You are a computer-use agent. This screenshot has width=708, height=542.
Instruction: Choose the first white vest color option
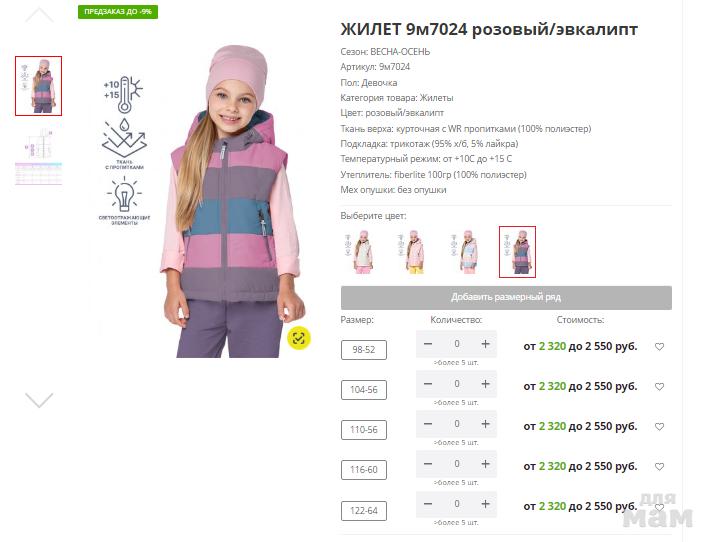(360, 252)
